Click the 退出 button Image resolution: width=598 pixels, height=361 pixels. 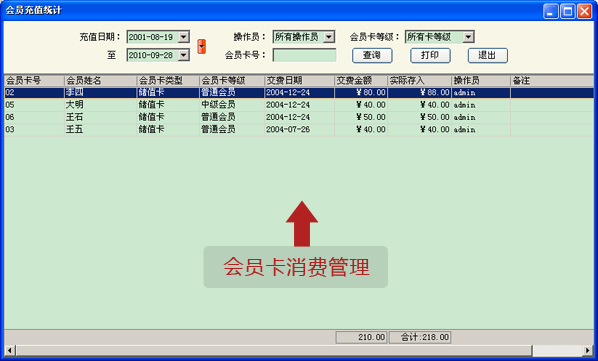(x=488, y=55)
